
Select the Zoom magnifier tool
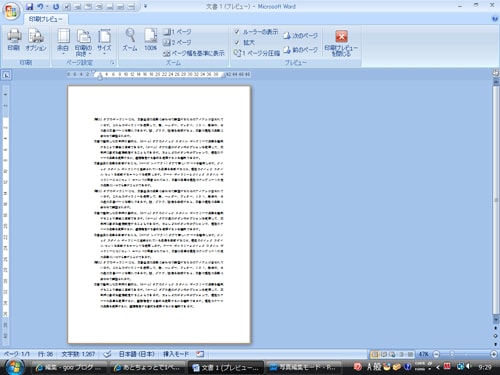click(x=130, y=40)
